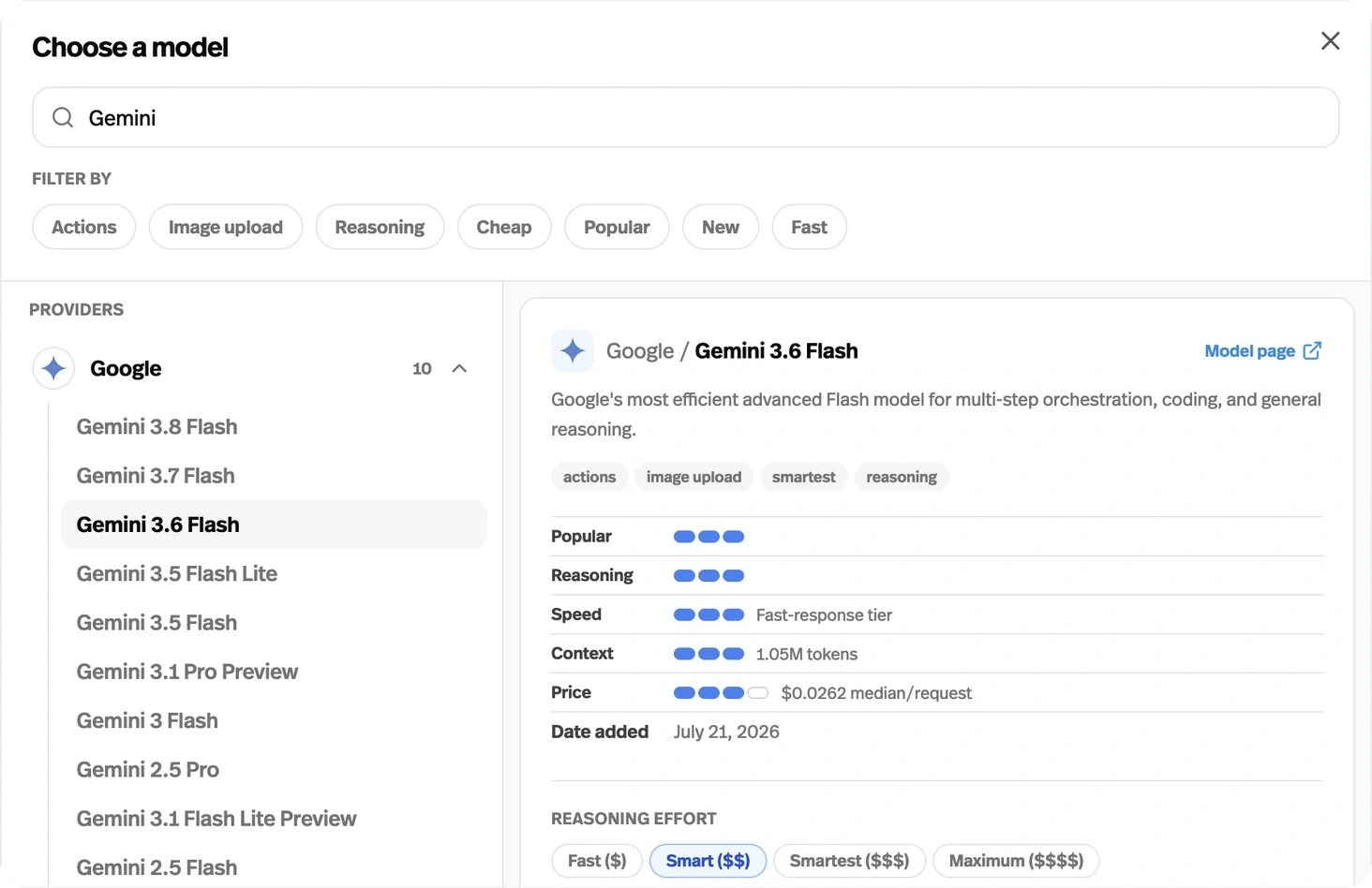
Task: Toggle the Actions filter chip
Action: point(84,227)
